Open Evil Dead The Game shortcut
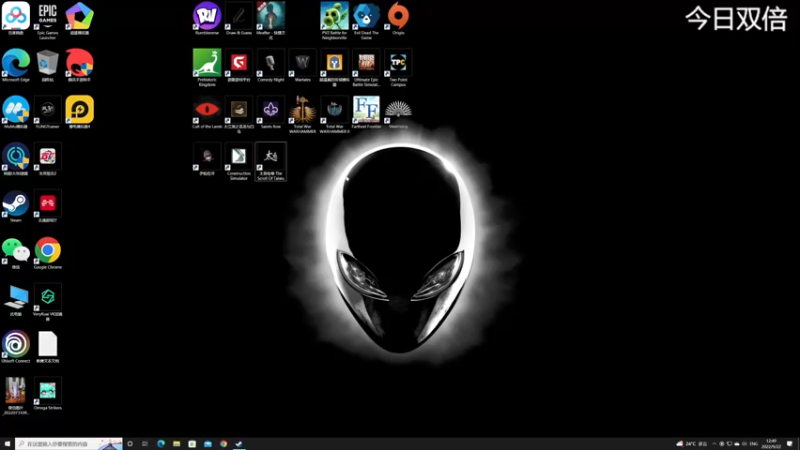 [x=366, y=20]
